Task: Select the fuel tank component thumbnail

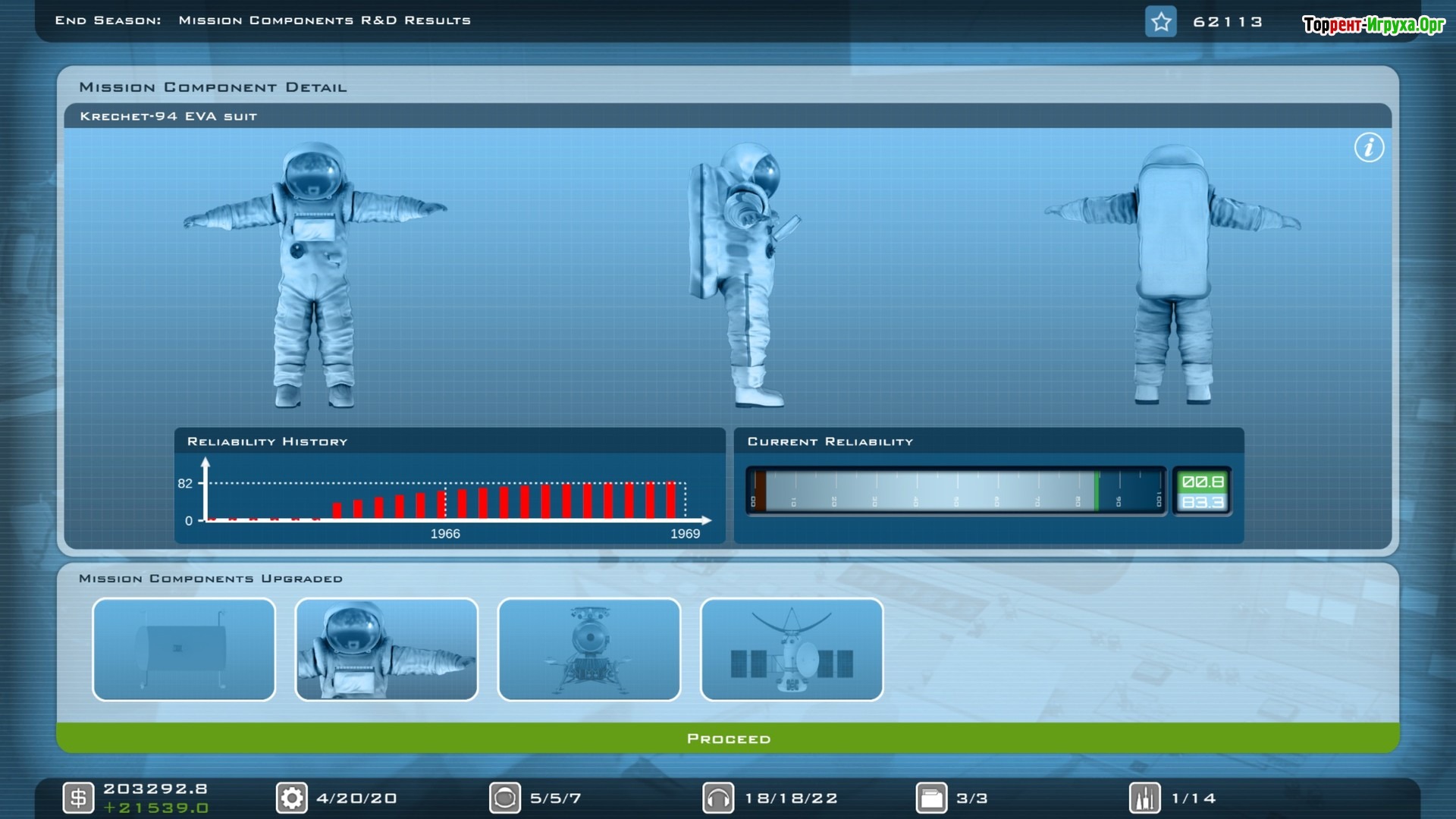Action: click(184, 649)
